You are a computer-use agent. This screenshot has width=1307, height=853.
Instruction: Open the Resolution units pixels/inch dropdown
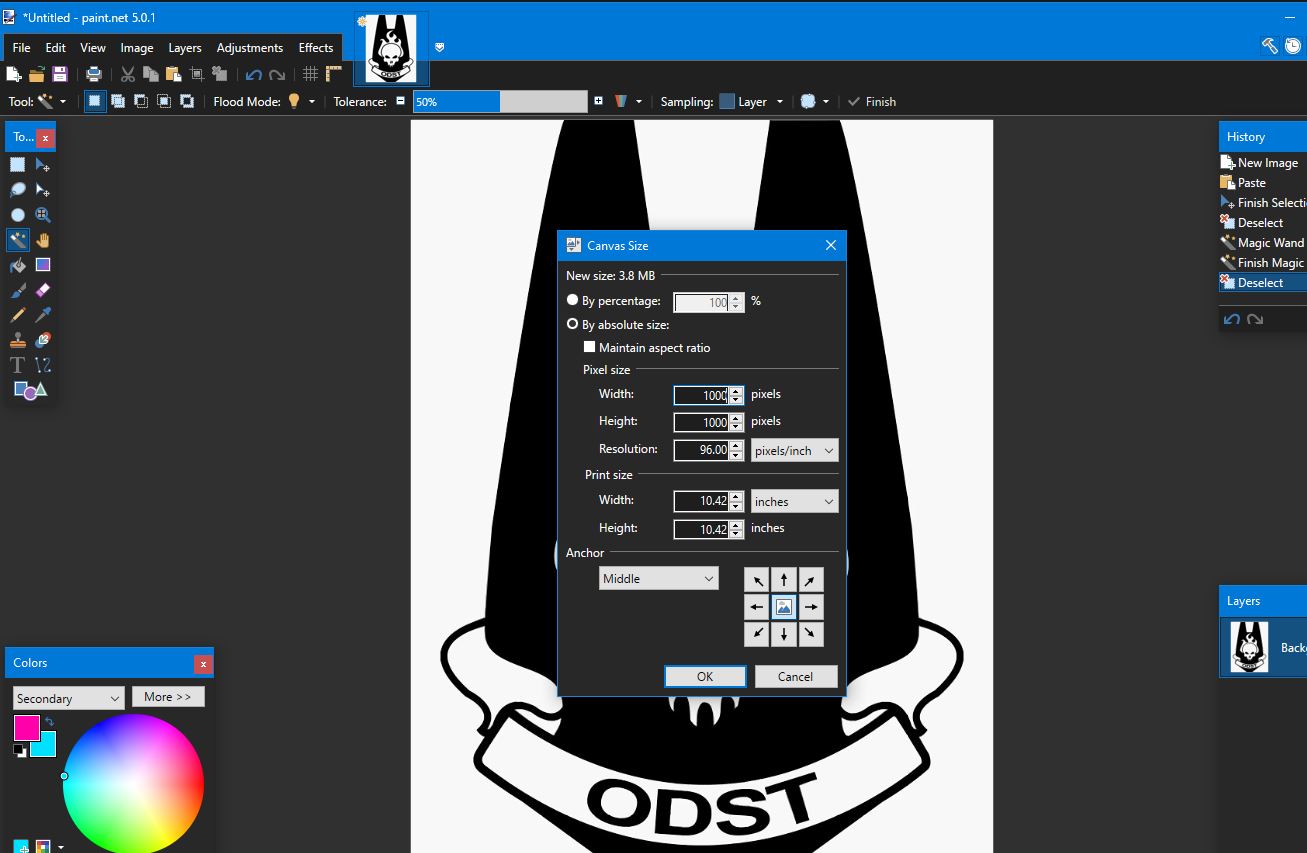click(x=795, y=450)
